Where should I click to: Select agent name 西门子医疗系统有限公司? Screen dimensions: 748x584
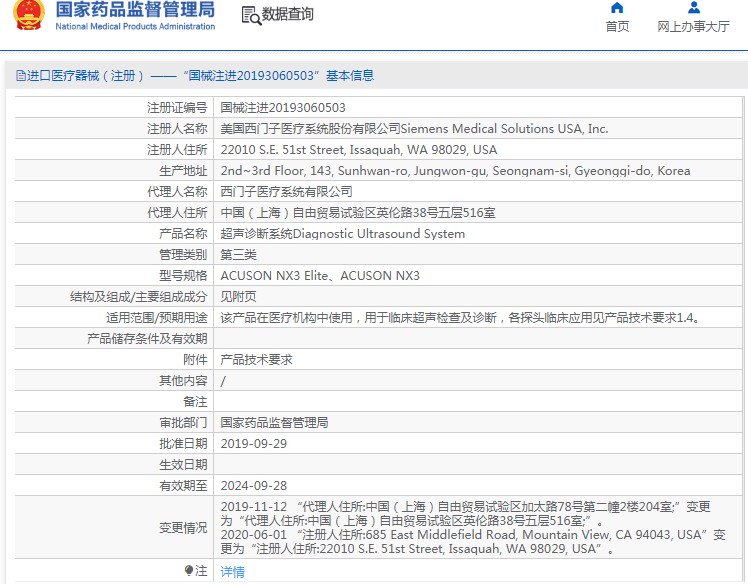click(x=286, y=191)
